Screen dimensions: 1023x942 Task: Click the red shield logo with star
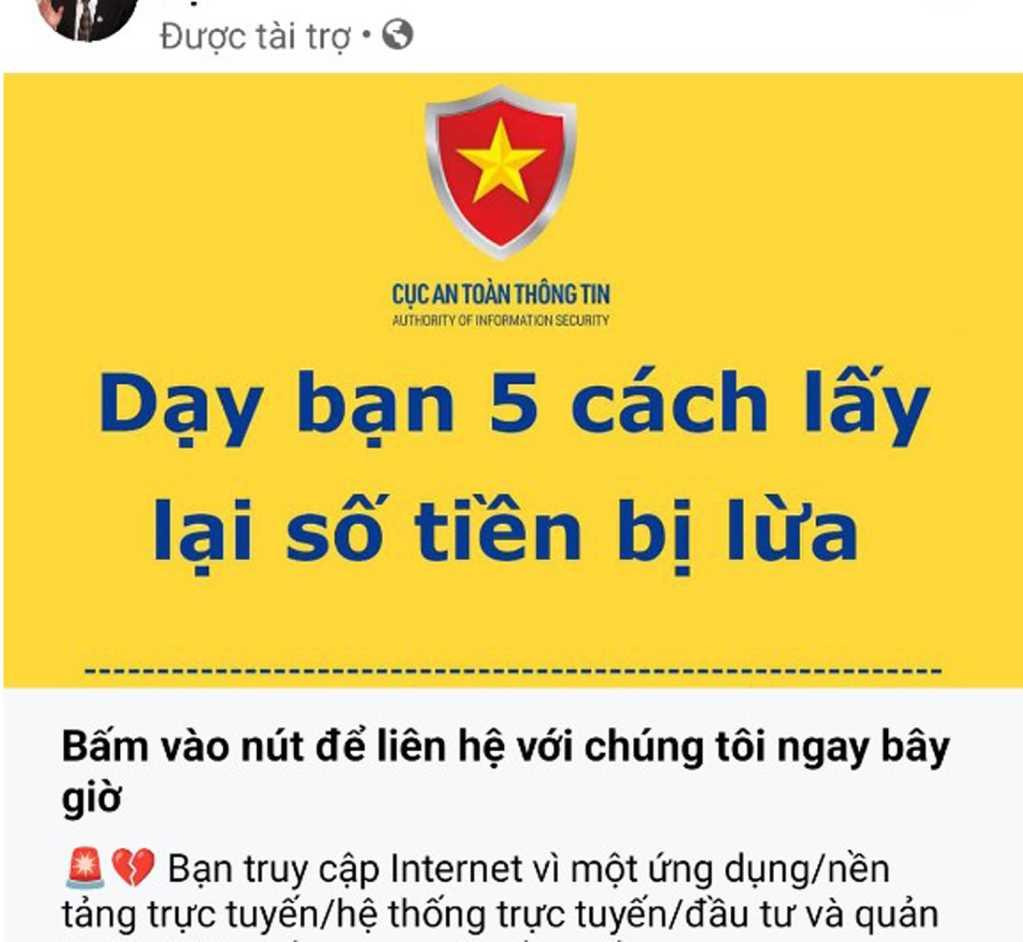tap(500, 172)
